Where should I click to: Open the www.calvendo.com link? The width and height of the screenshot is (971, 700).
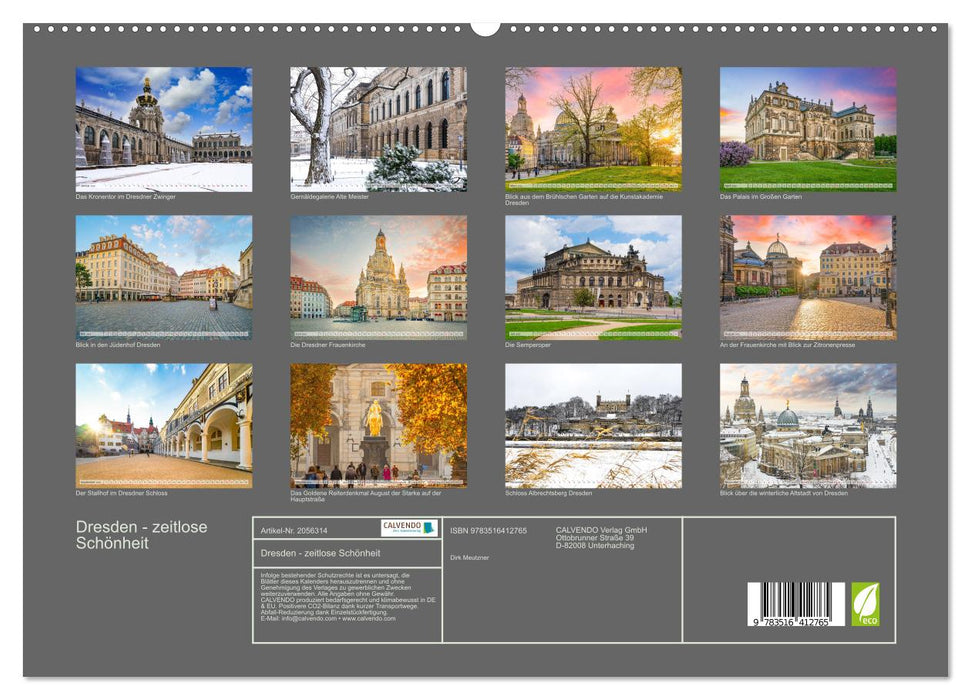(368, 620)
